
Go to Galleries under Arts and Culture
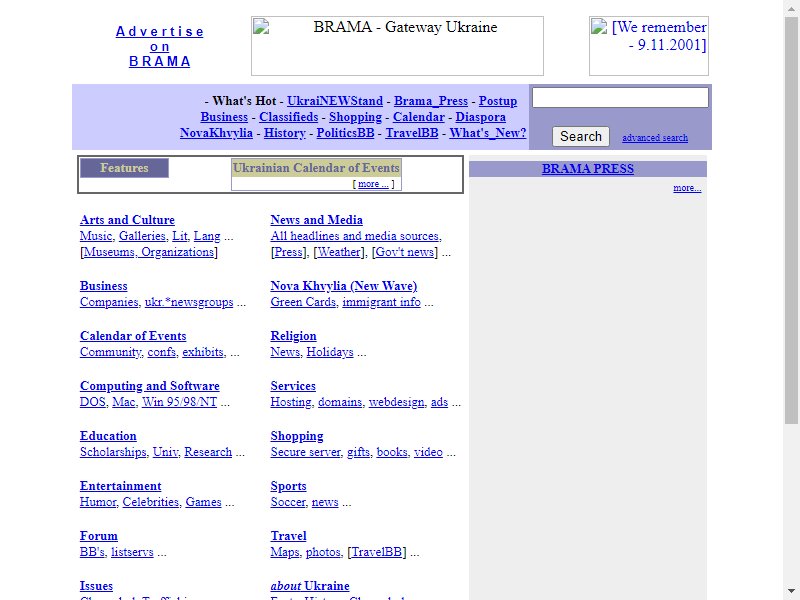click(x=142, y=236)
